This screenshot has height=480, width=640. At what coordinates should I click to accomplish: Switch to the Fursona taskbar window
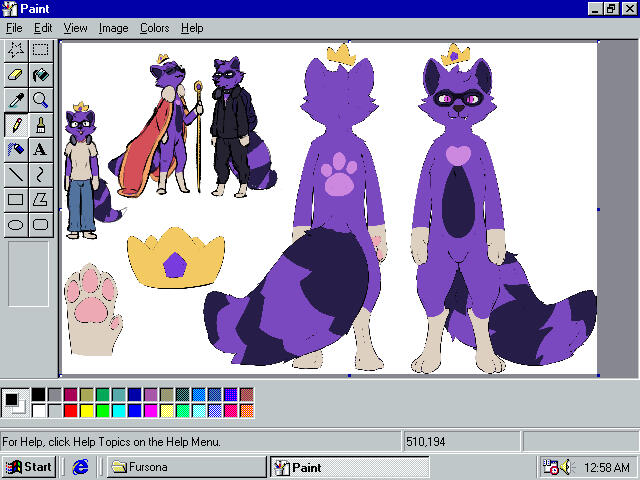click(186, 467)
